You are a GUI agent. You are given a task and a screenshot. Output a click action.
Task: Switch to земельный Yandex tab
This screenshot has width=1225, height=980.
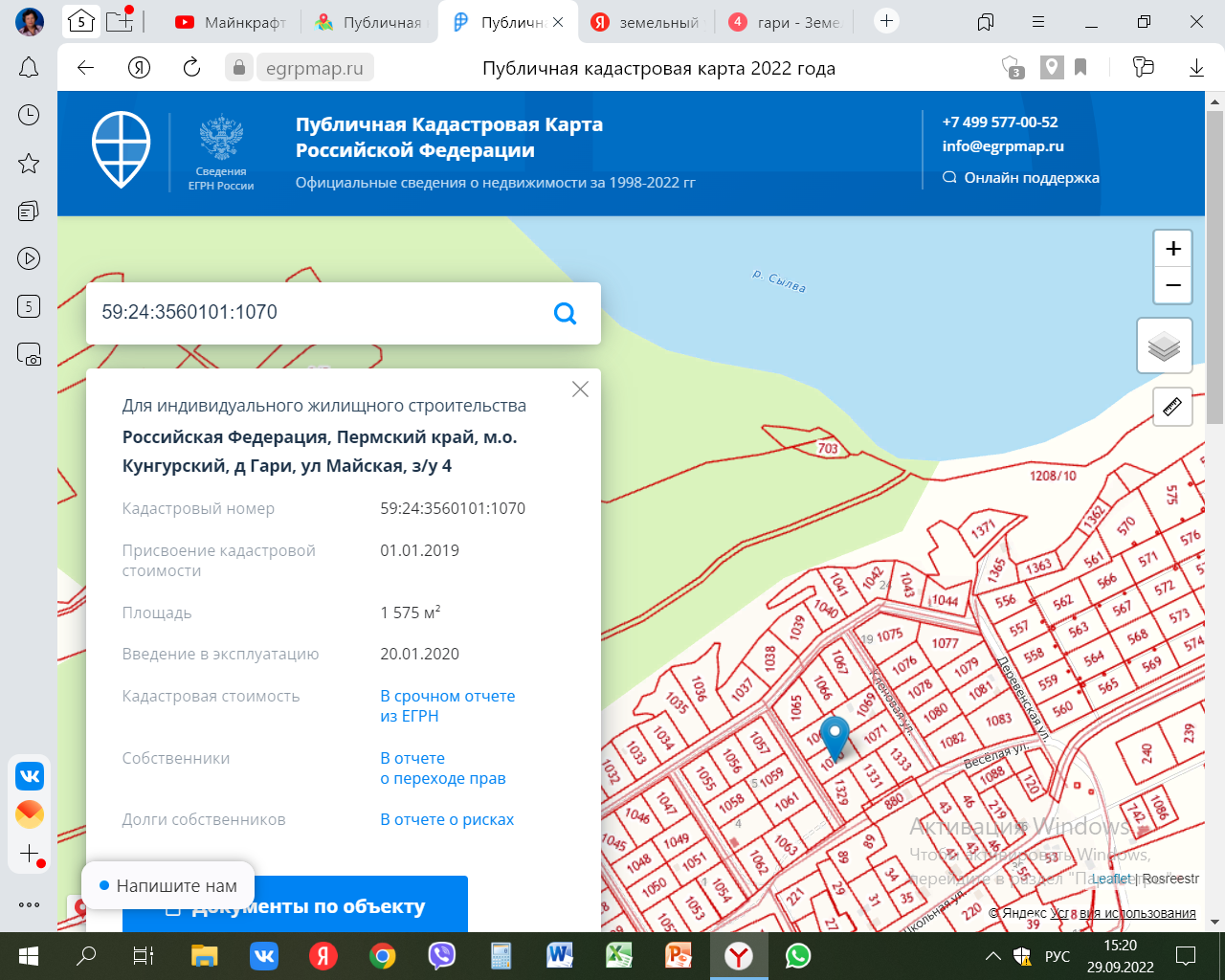(646, 22)
